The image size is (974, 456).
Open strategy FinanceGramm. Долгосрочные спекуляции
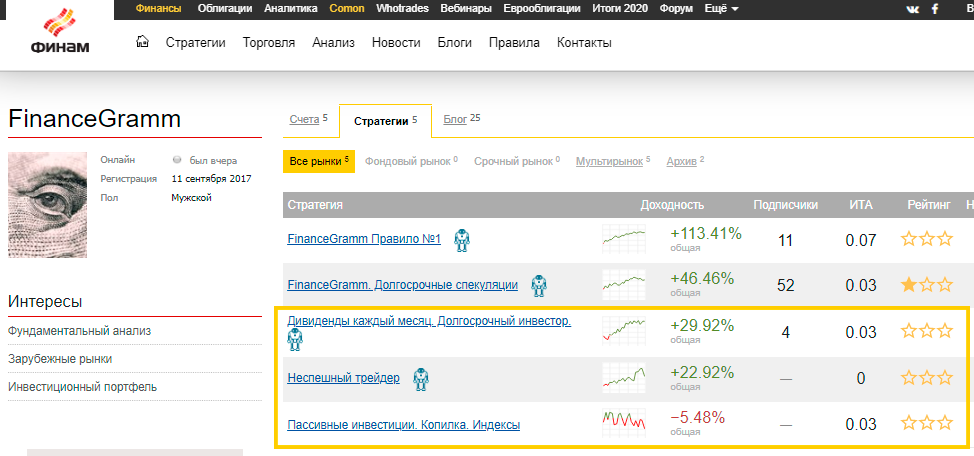pyautogui.click(x=403, y=285)
